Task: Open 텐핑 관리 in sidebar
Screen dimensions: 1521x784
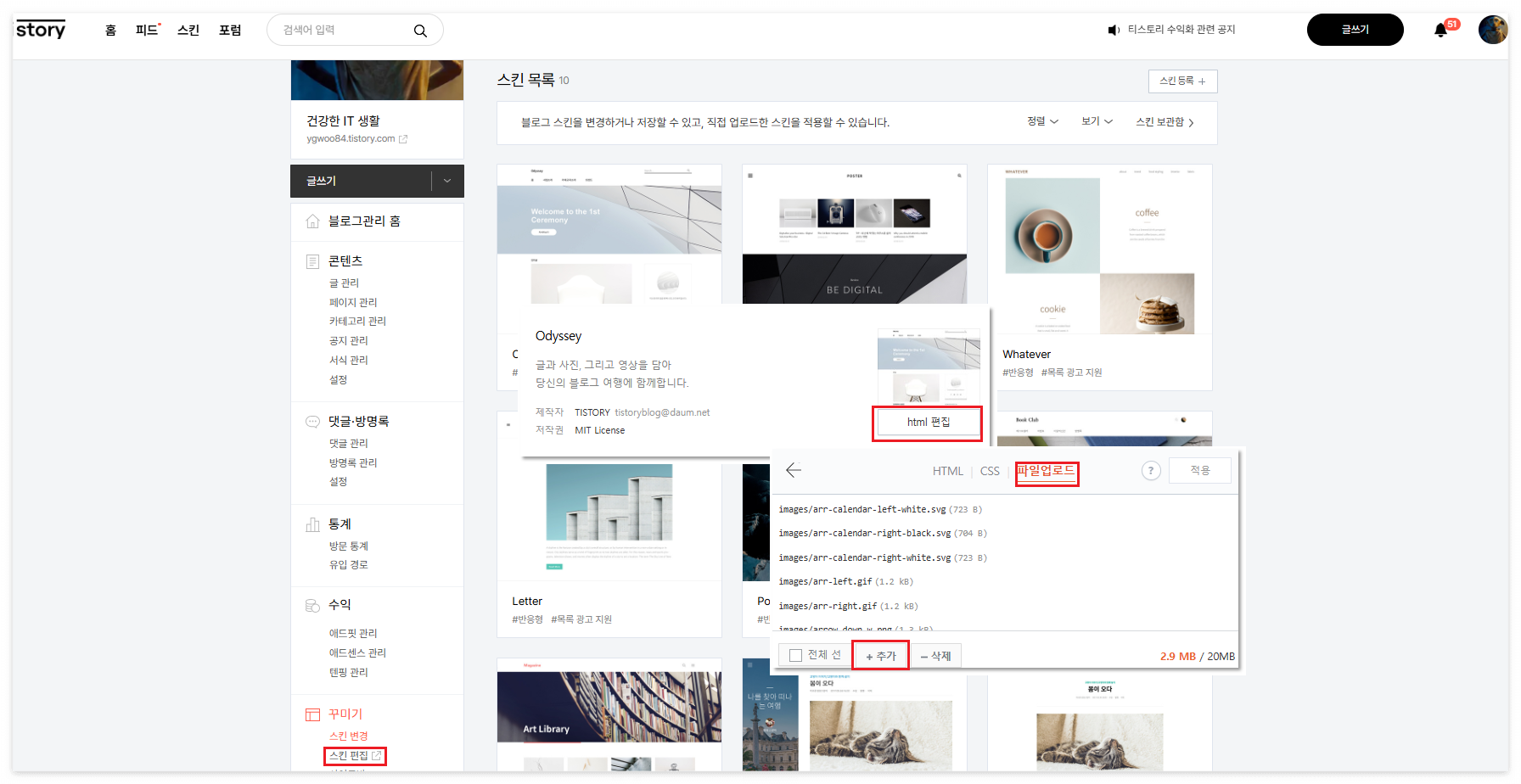Action: [348, 673]
